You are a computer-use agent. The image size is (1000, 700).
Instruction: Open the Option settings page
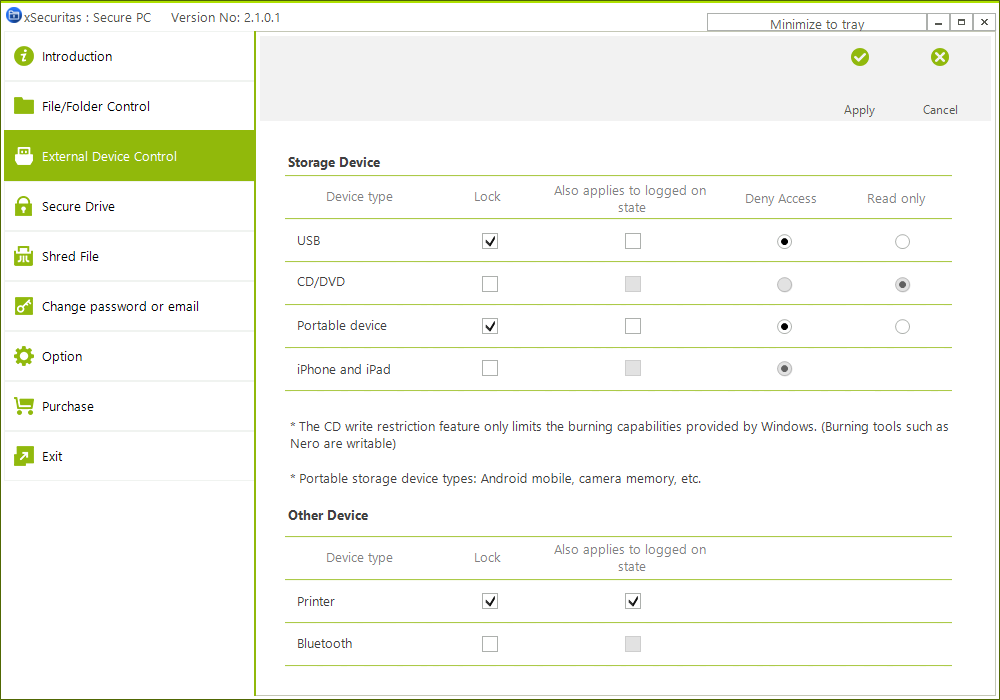pos(129,356)
